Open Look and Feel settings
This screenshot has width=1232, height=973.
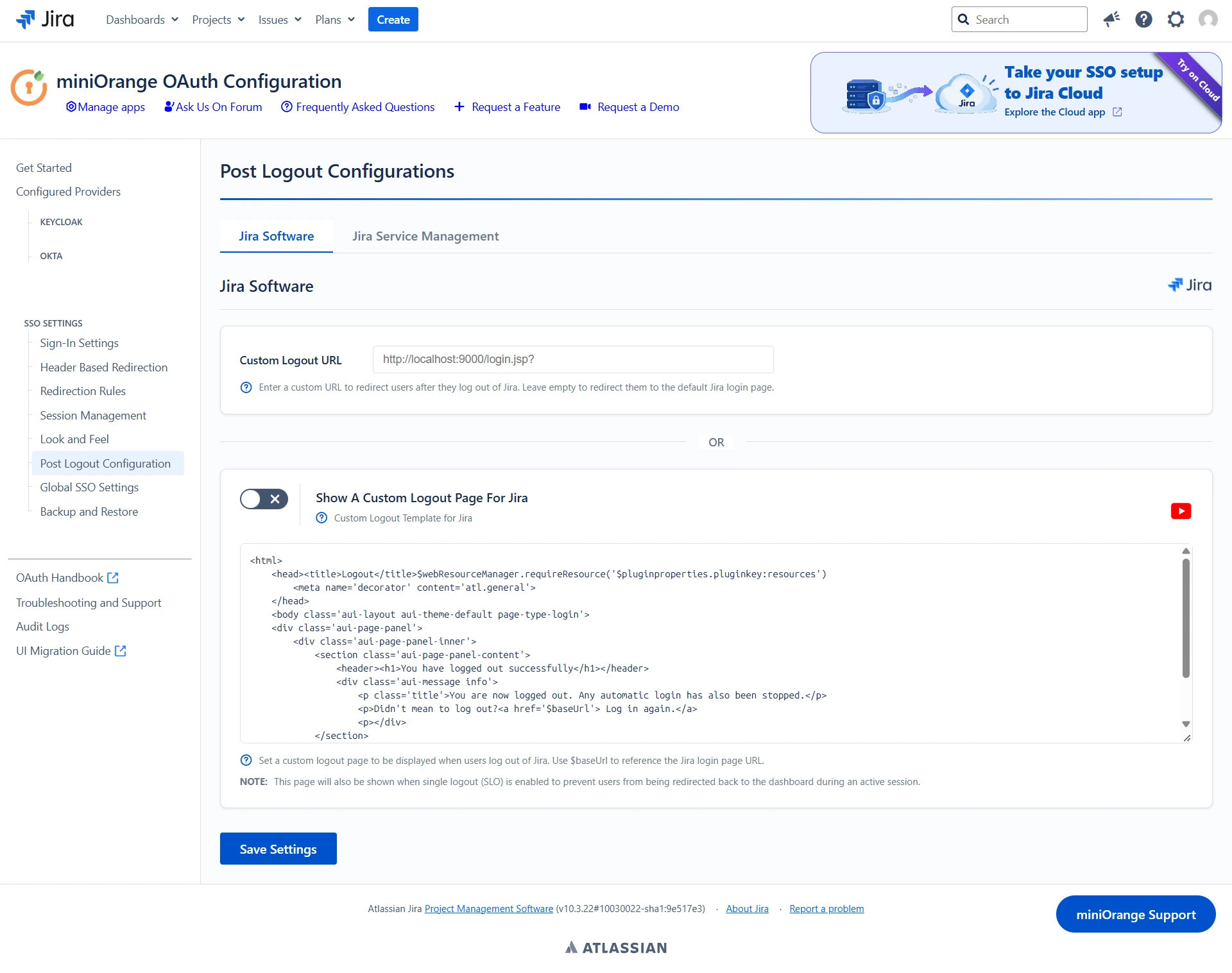74,439
